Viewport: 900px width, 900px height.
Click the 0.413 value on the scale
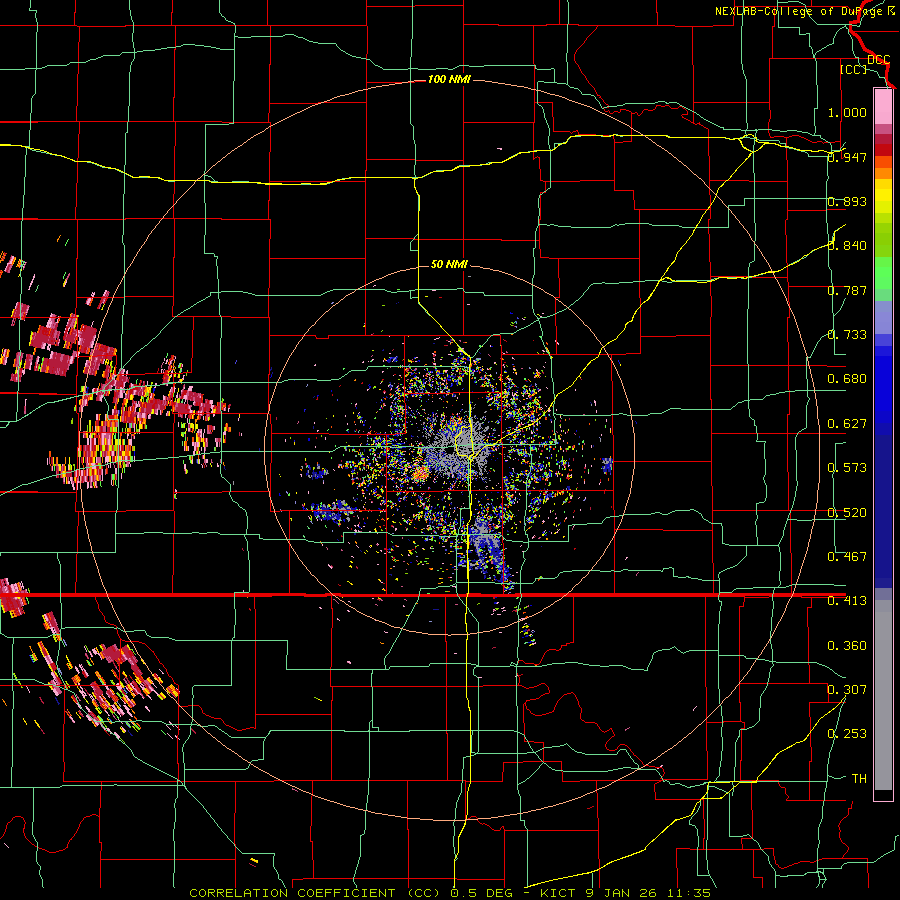tap(847, 601)
